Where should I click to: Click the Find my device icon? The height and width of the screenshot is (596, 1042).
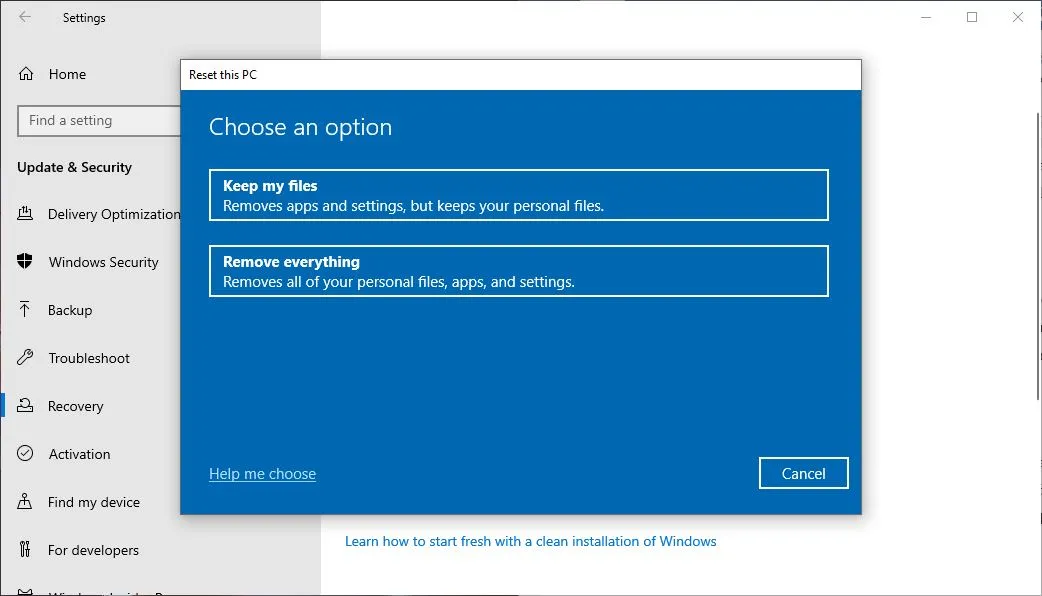click(x=28, y=502)
